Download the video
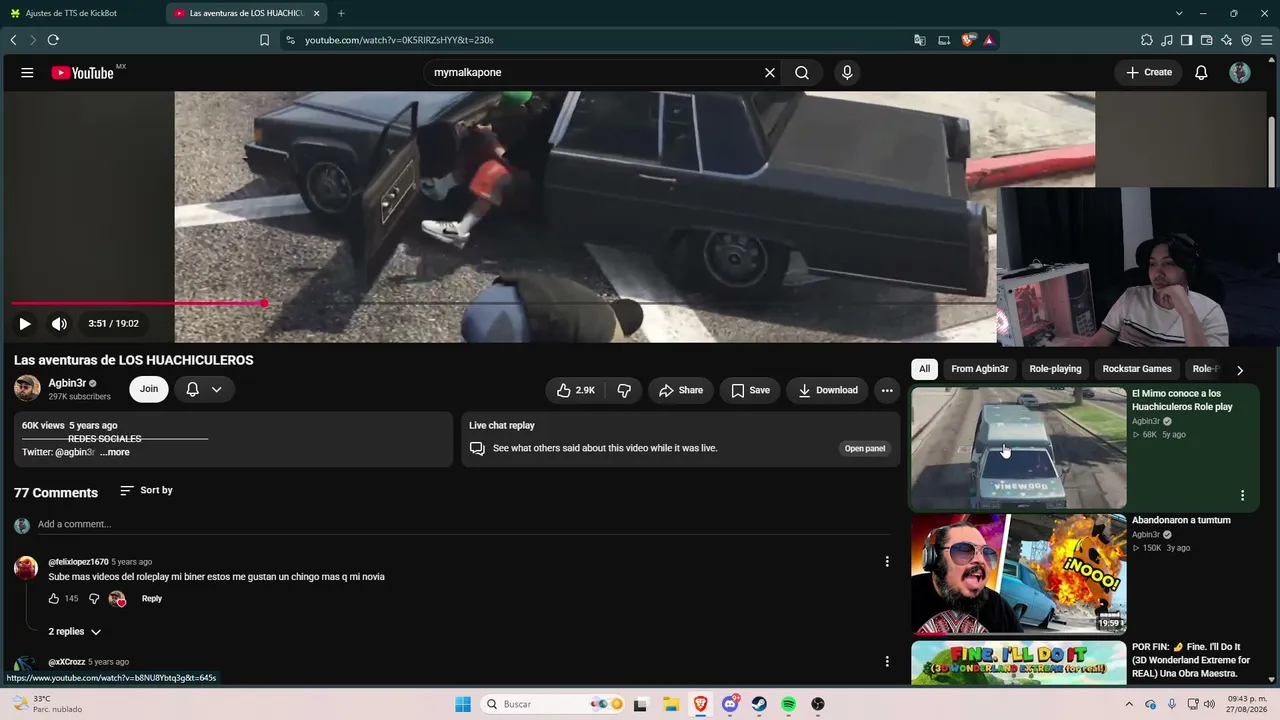The image size is (1280, 720). (828, 390)
